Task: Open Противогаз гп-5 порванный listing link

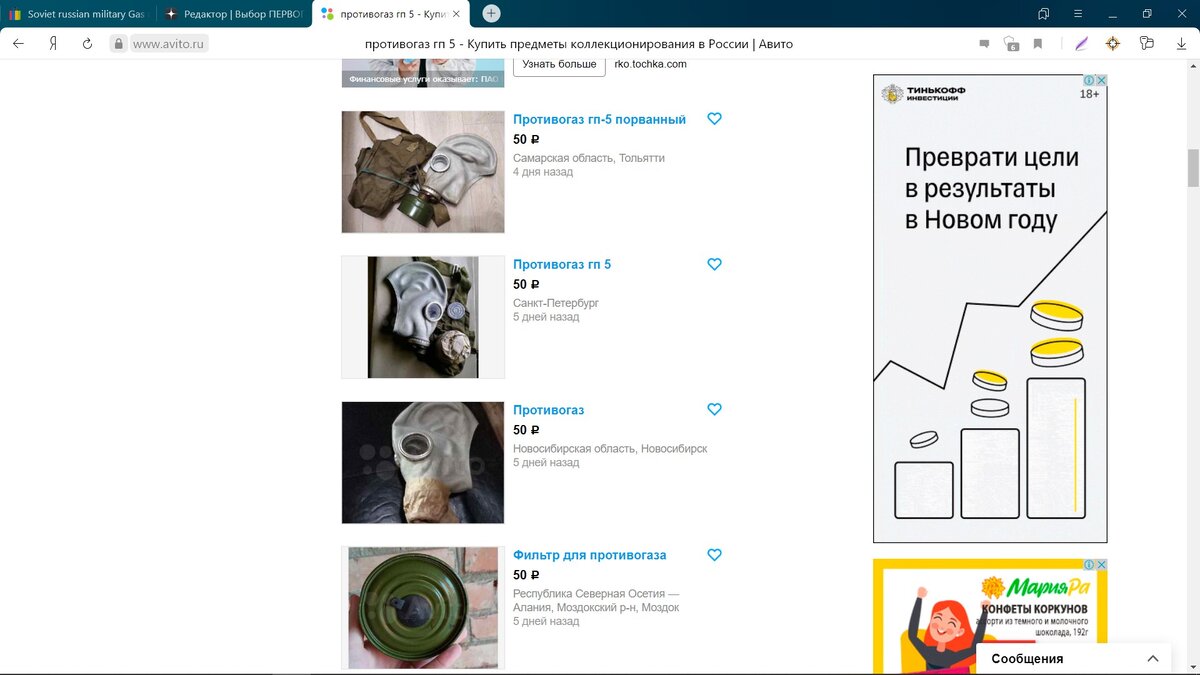Action: [599, 119]
